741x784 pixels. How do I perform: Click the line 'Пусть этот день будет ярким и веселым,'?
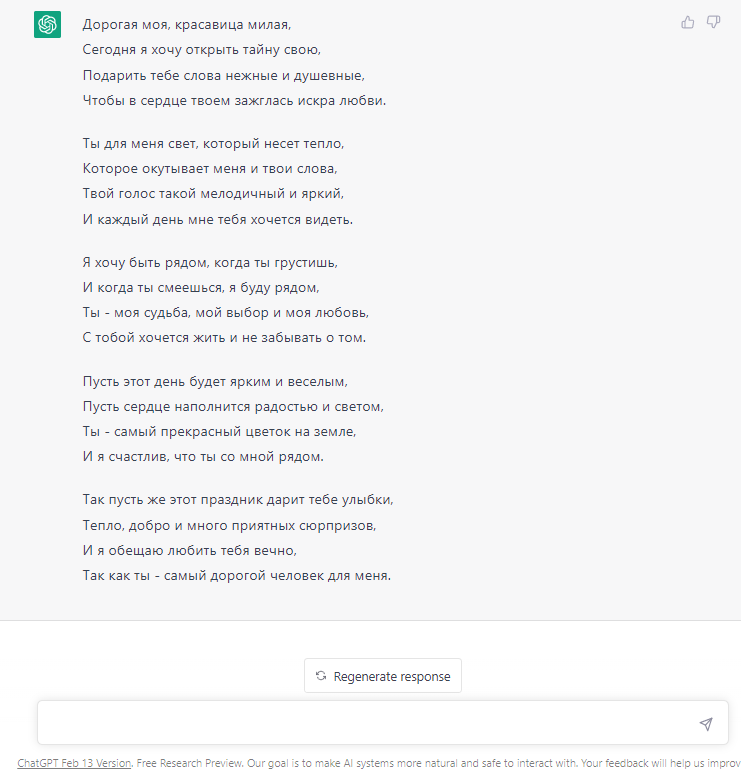click(215, 382)
